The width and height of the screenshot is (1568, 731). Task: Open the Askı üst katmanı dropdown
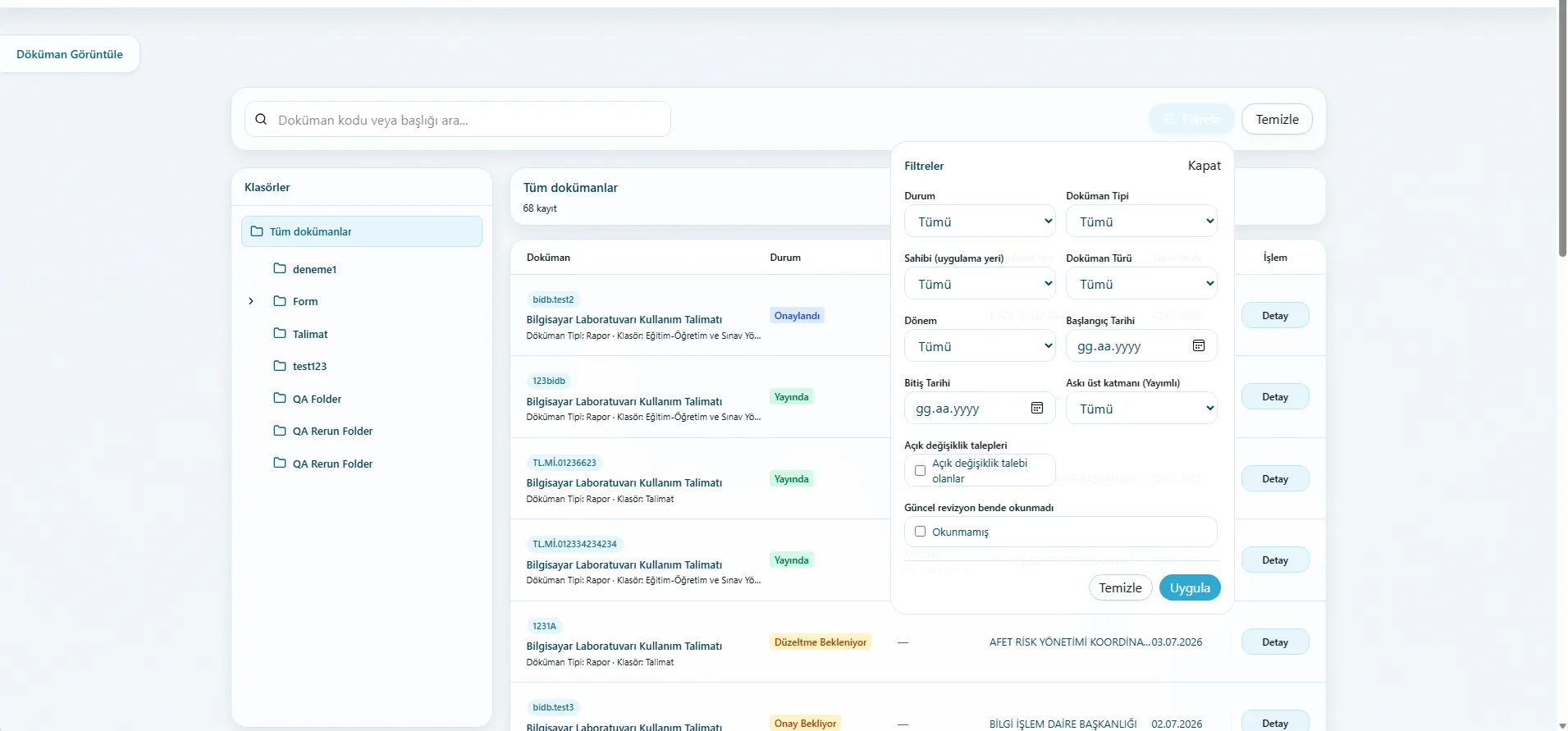click(1141, 409)
